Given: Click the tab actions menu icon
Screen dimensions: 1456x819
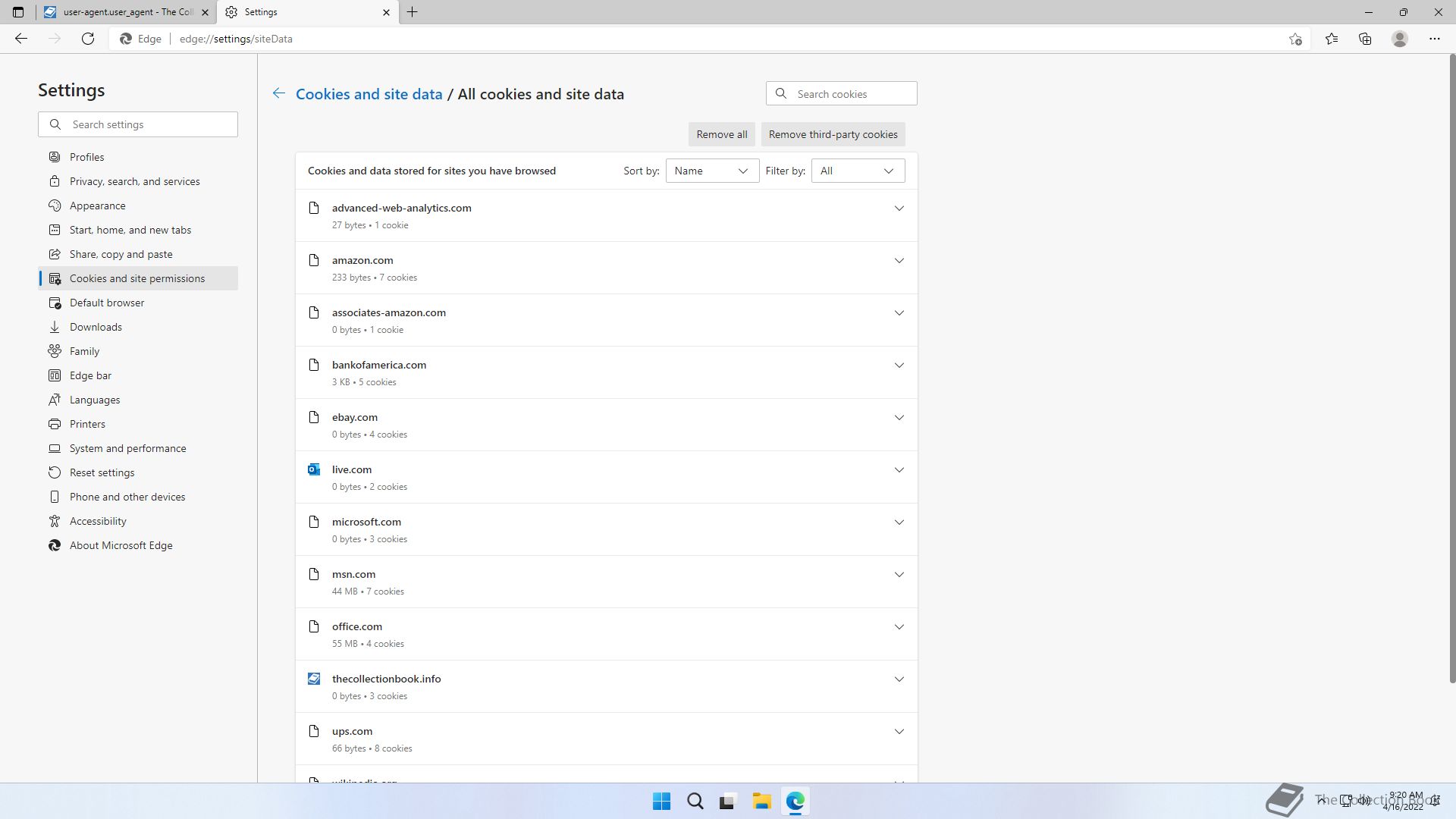Looking at the screenshot, I should [18, 12].
